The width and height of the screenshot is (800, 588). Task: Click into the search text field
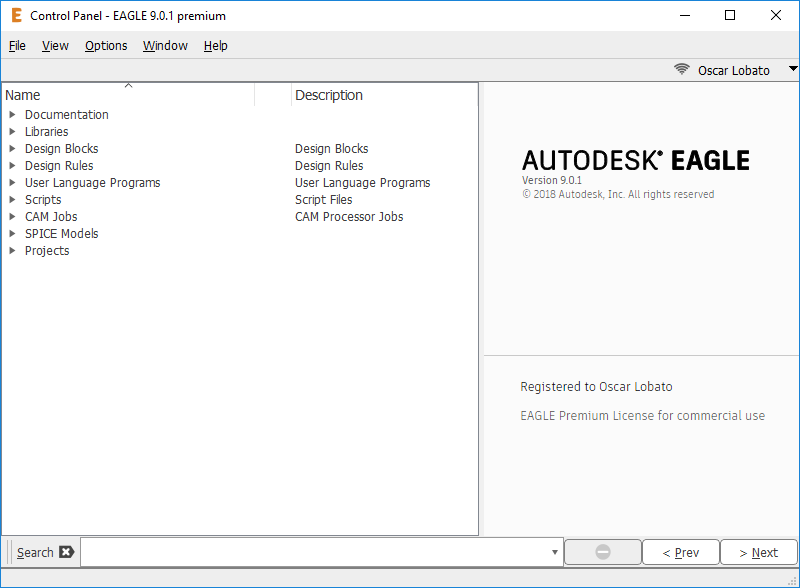[x=315, y=552]
